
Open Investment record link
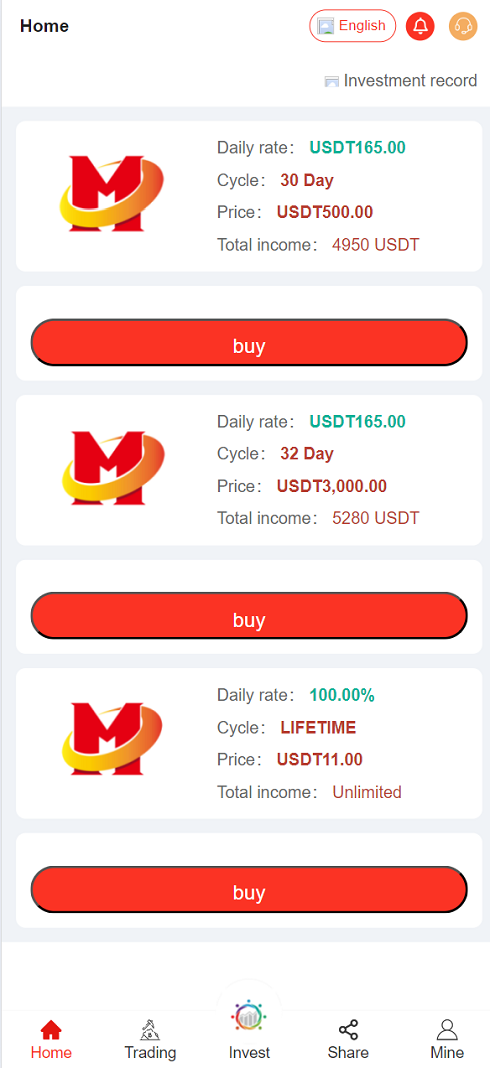tap(401, 81)
